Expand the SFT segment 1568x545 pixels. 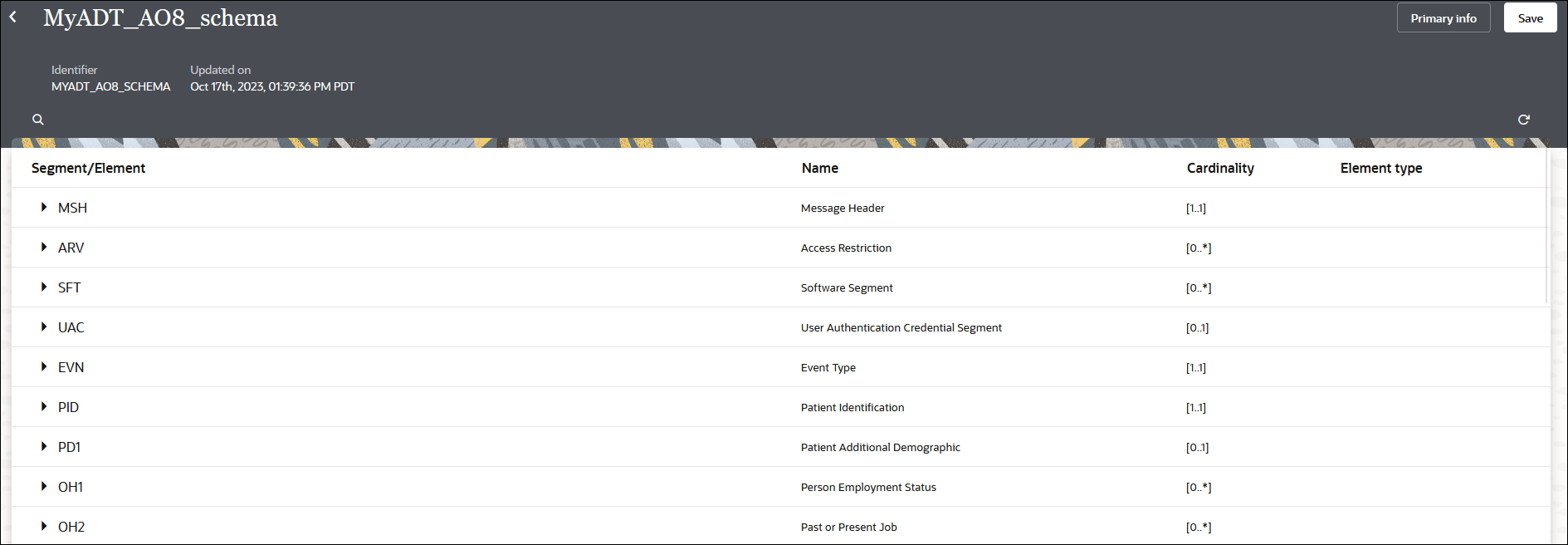click(x=44, y=287)
